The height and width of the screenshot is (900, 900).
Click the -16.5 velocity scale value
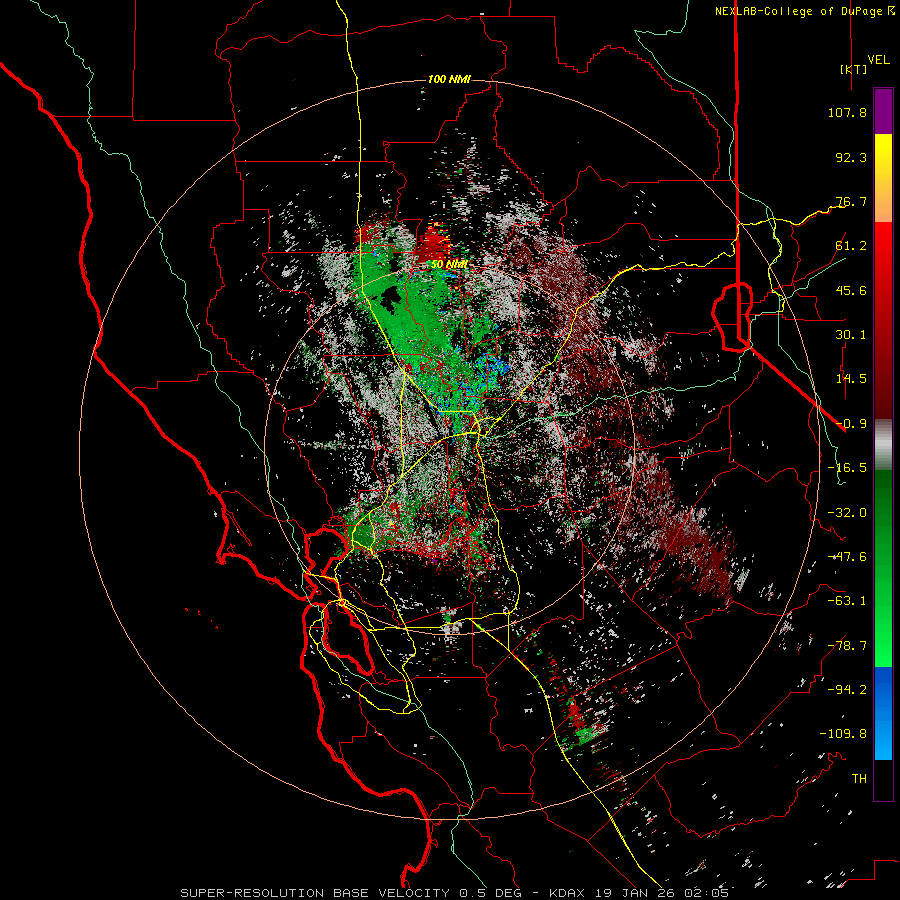click(x=847, y=468)
